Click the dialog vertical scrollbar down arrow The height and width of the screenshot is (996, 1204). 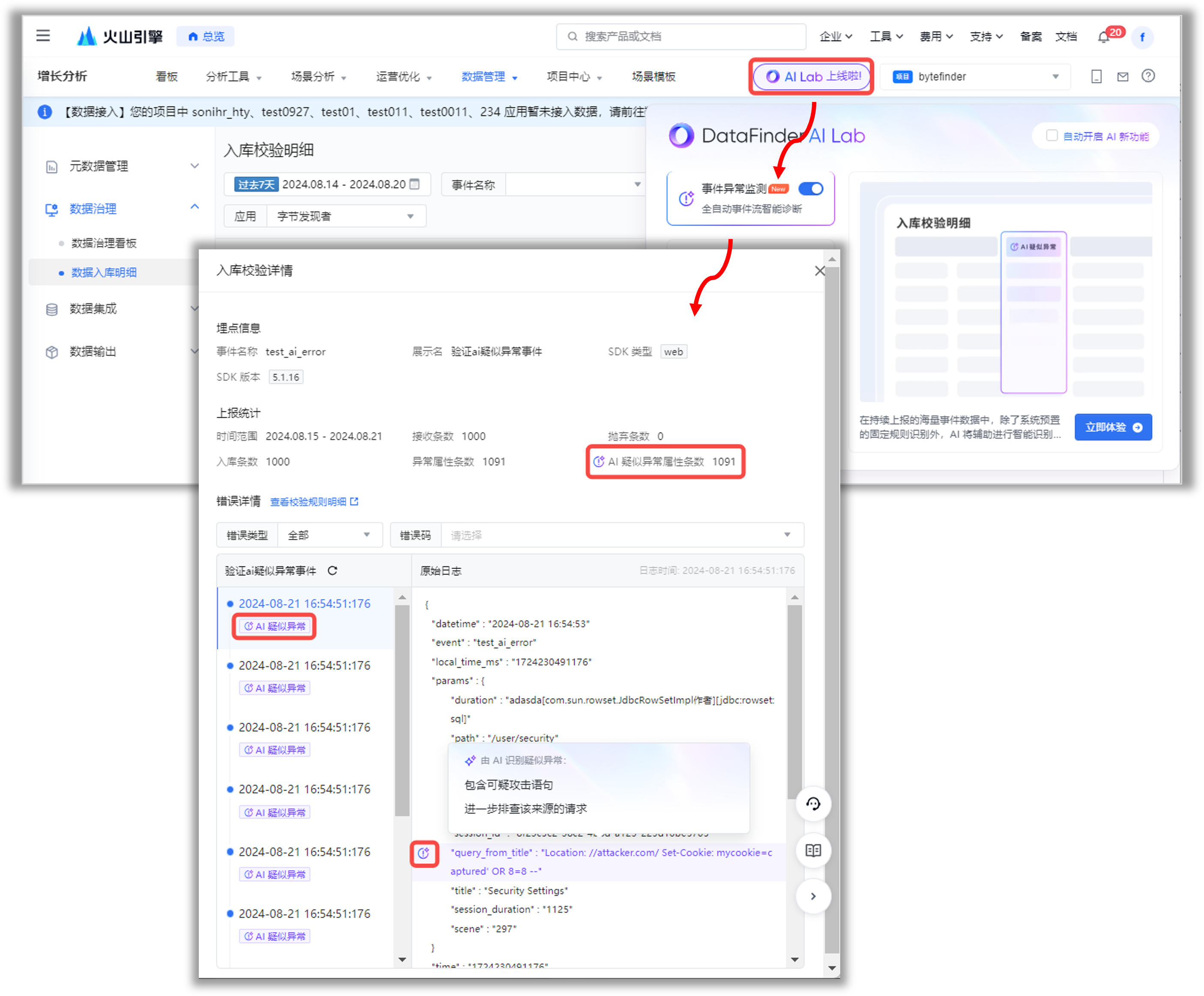(x=832, y=969)
